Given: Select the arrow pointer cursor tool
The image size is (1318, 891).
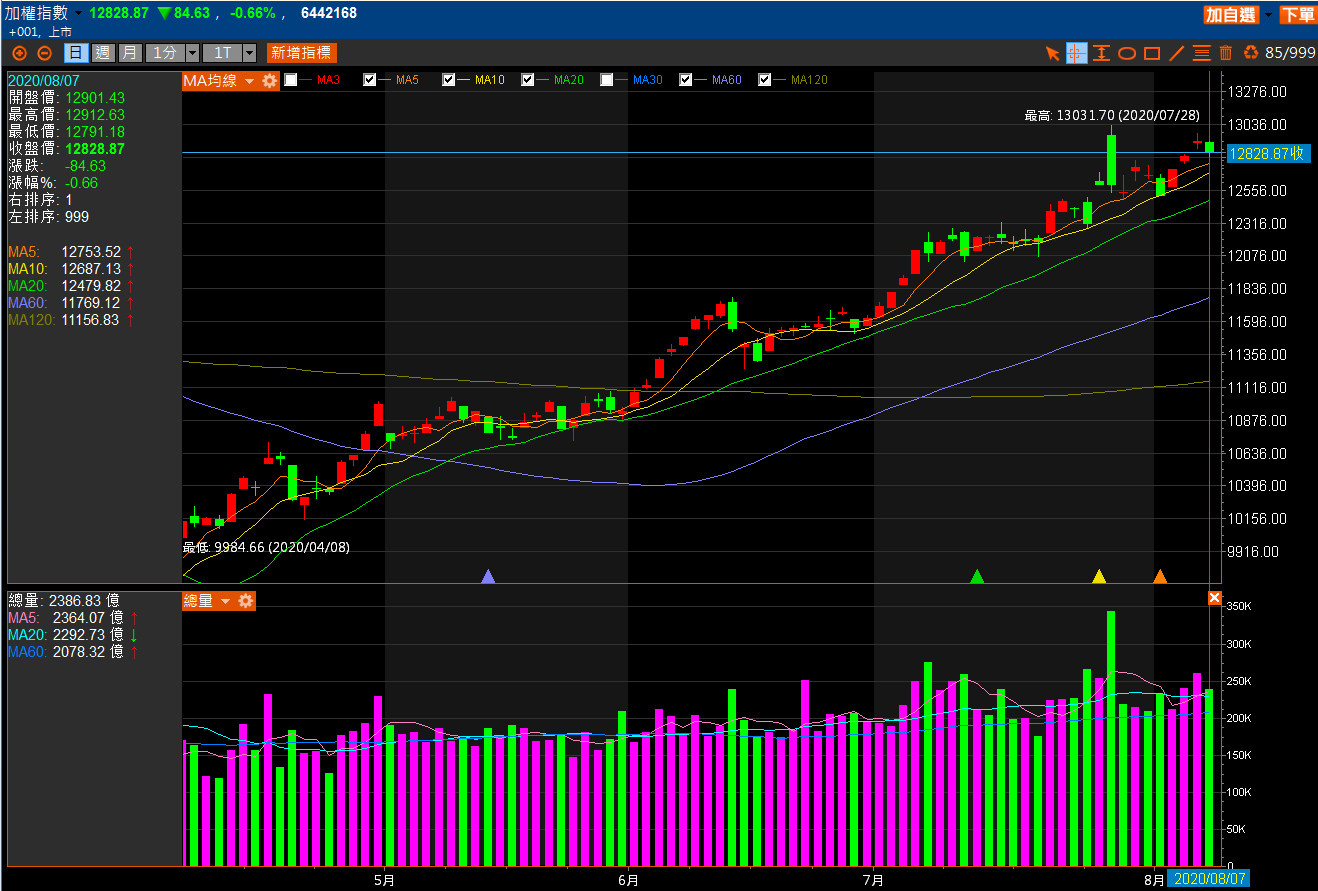Looking at the screenshot, I should (x=1052, y=53).
